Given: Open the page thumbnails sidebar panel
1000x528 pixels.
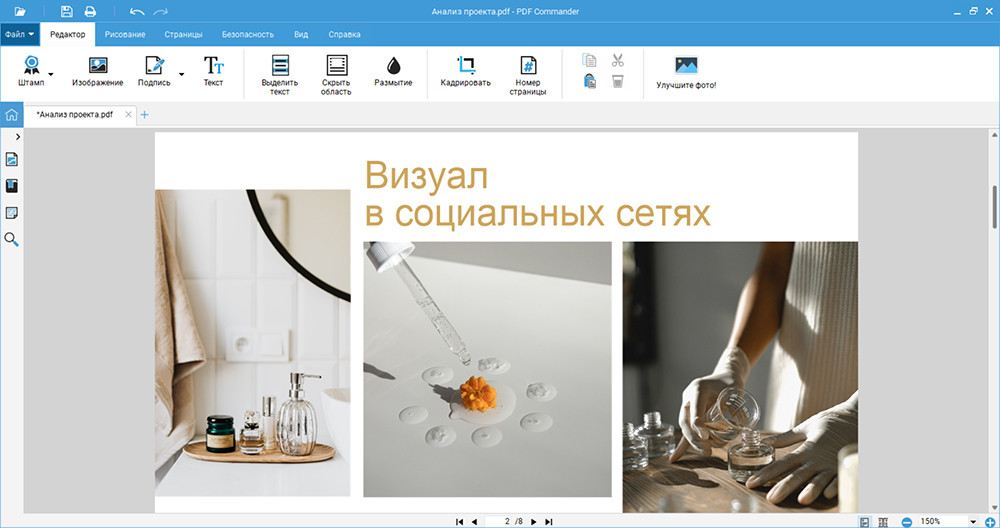Looking at the screenshot, I should click(11, 159).
